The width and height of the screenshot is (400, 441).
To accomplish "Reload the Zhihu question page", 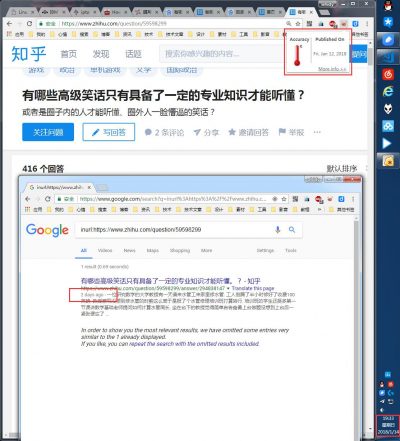I will pos(29,24).
